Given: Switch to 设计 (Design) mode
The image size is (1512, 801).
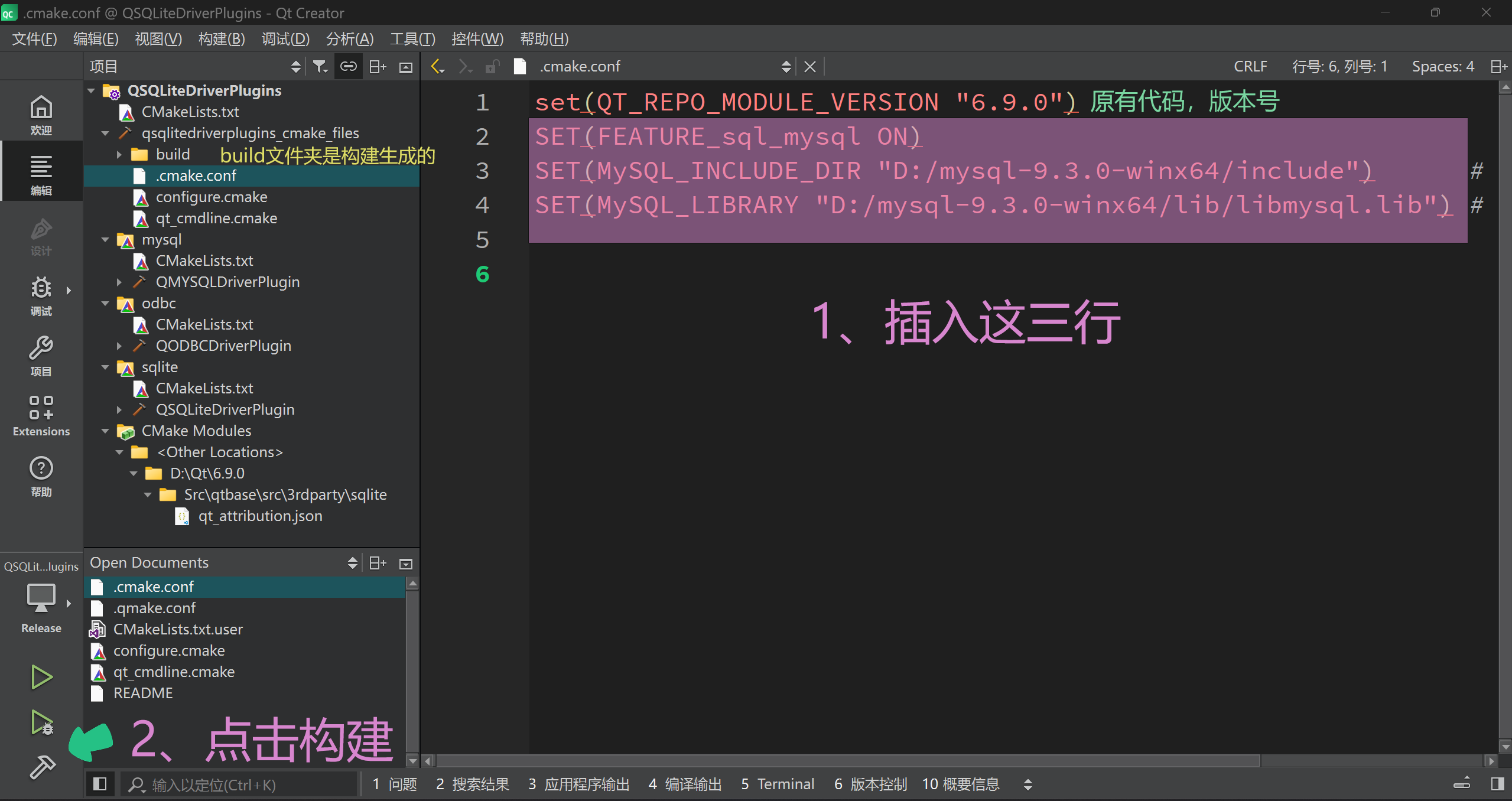Looking at the screenshot, I should tap(41, 236).
